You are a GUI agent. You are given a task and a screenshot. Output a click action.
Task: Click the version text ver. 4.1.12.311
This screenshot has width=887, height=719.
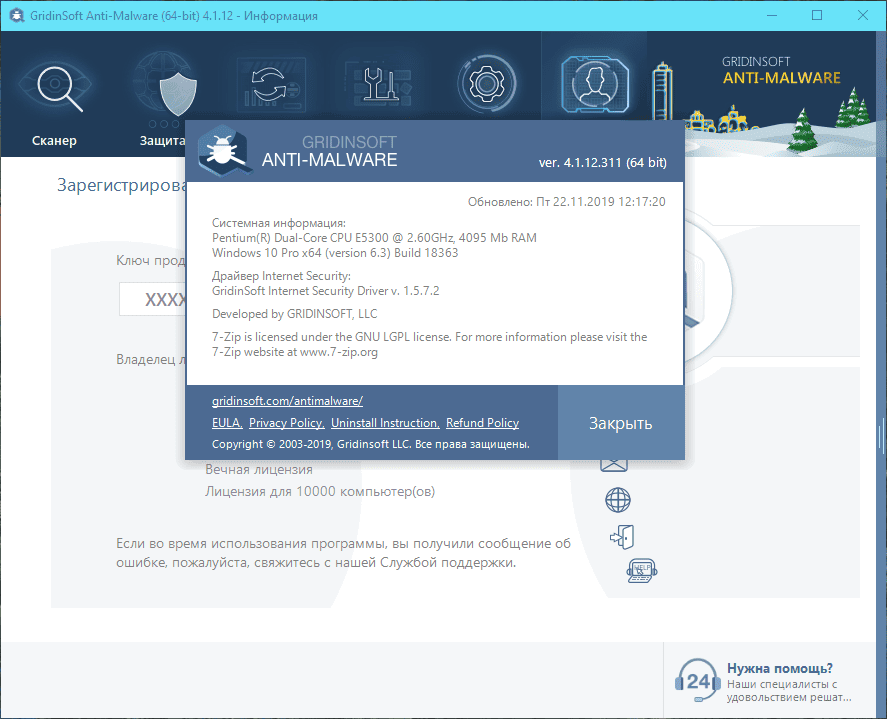[x=602, y=163]
